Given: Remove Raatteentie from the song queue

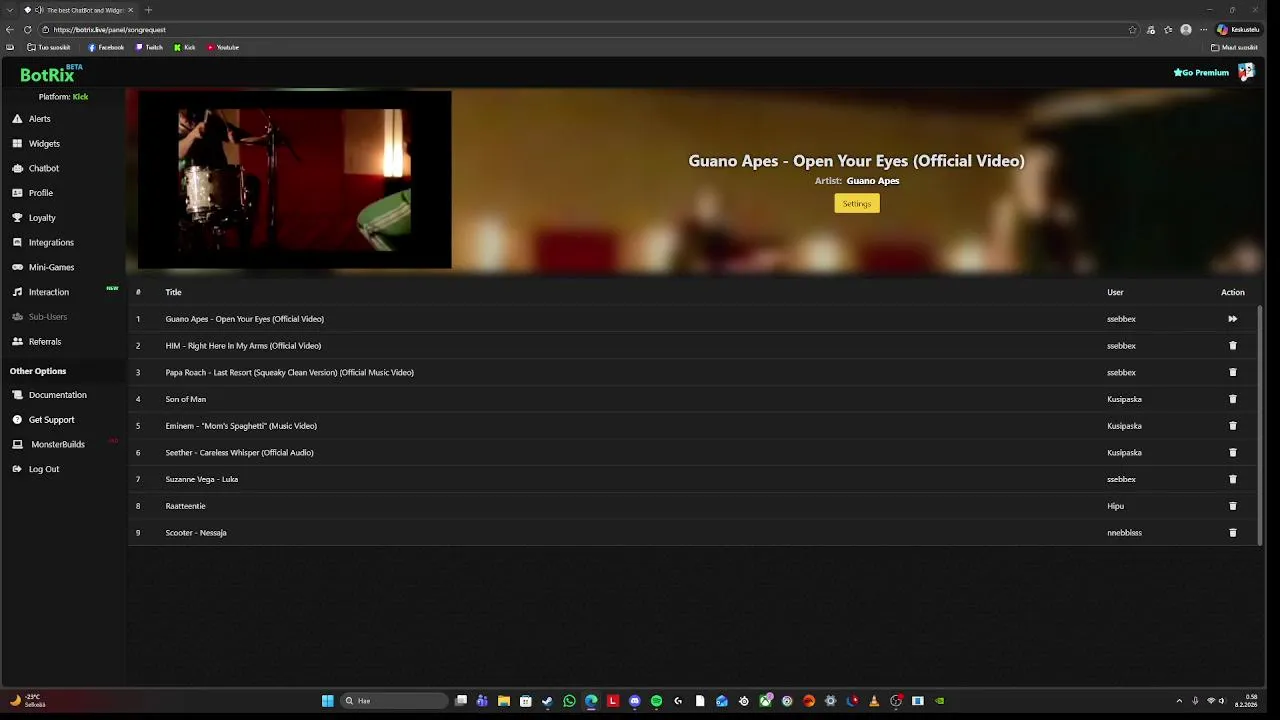Looking at the screenshot, I should pyautogui.click(x=1232, y=506).
